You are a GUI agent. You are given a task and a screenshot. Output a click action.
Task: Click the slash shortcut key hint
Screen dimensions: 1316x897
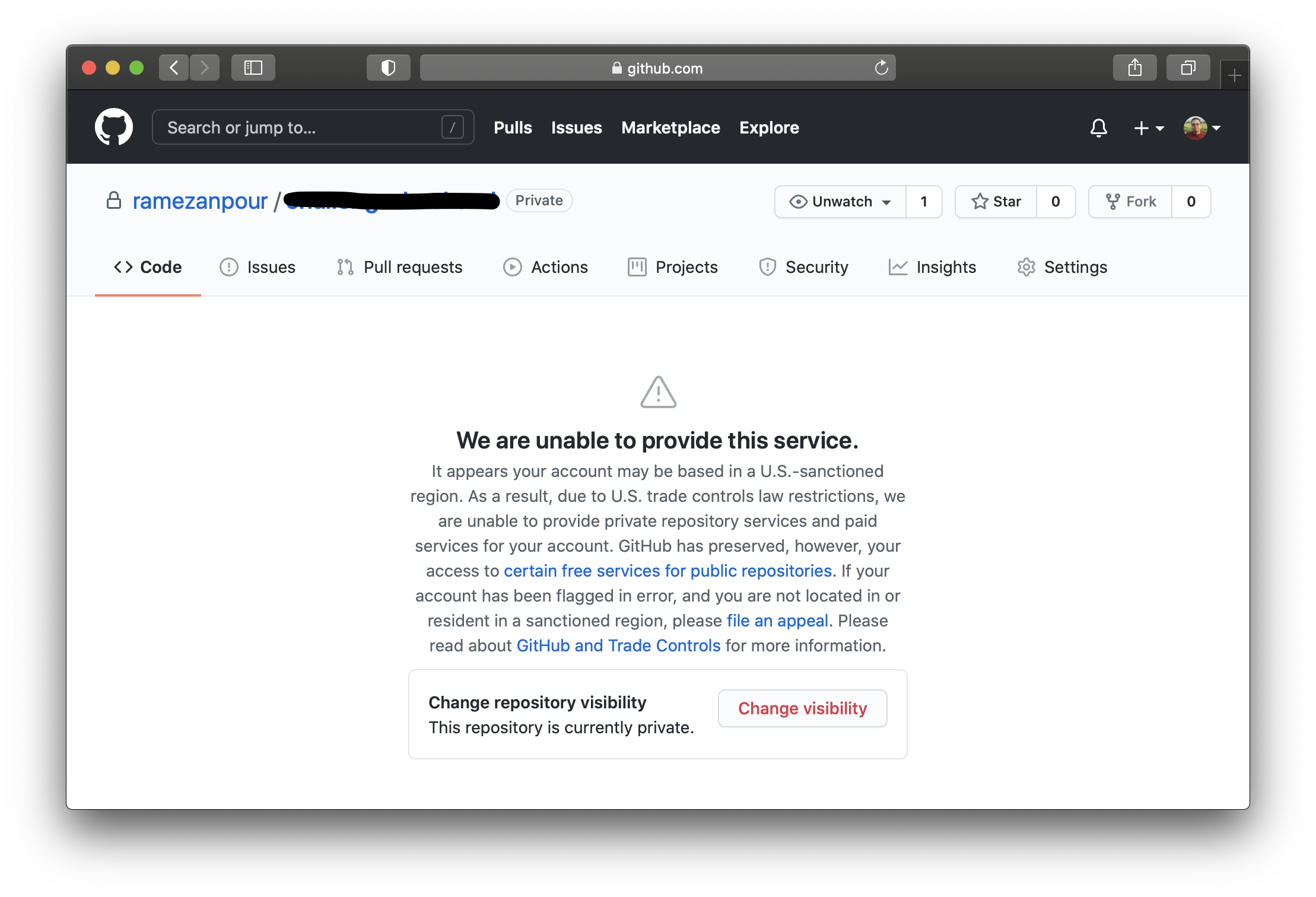pos(452,127)
